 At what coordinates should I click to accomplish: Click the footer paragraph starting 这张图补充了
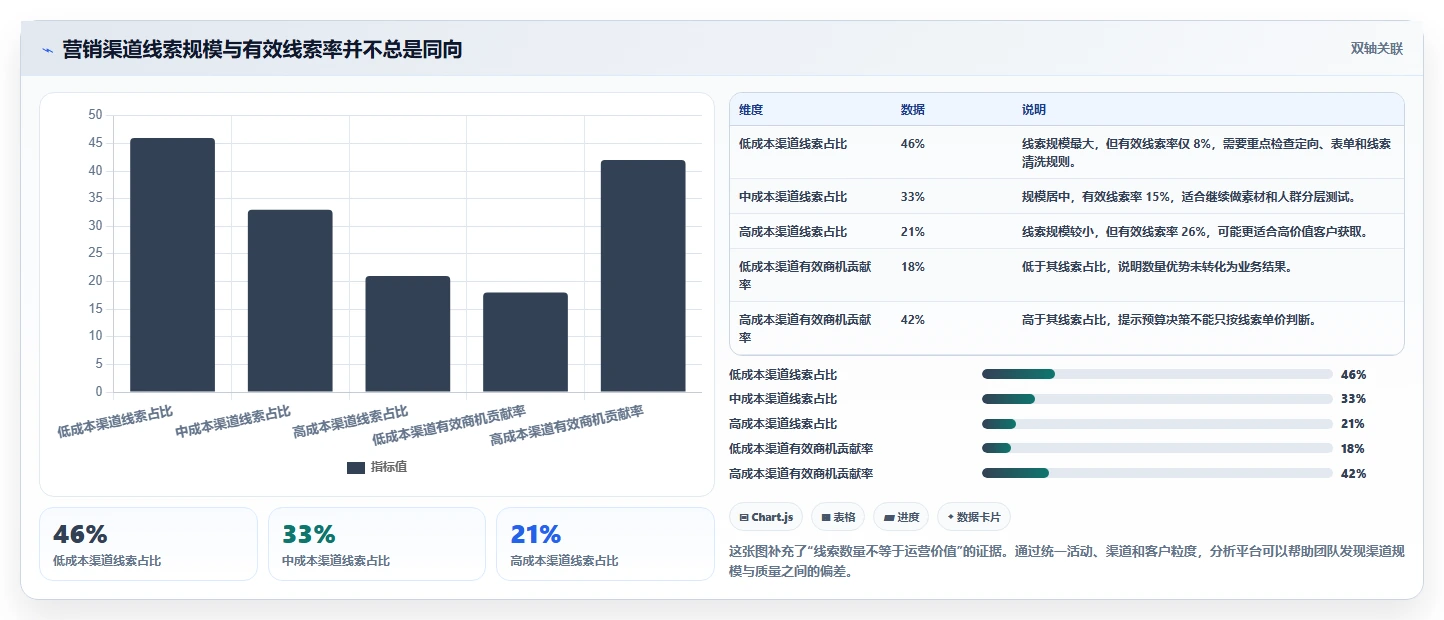point(1067,562)
